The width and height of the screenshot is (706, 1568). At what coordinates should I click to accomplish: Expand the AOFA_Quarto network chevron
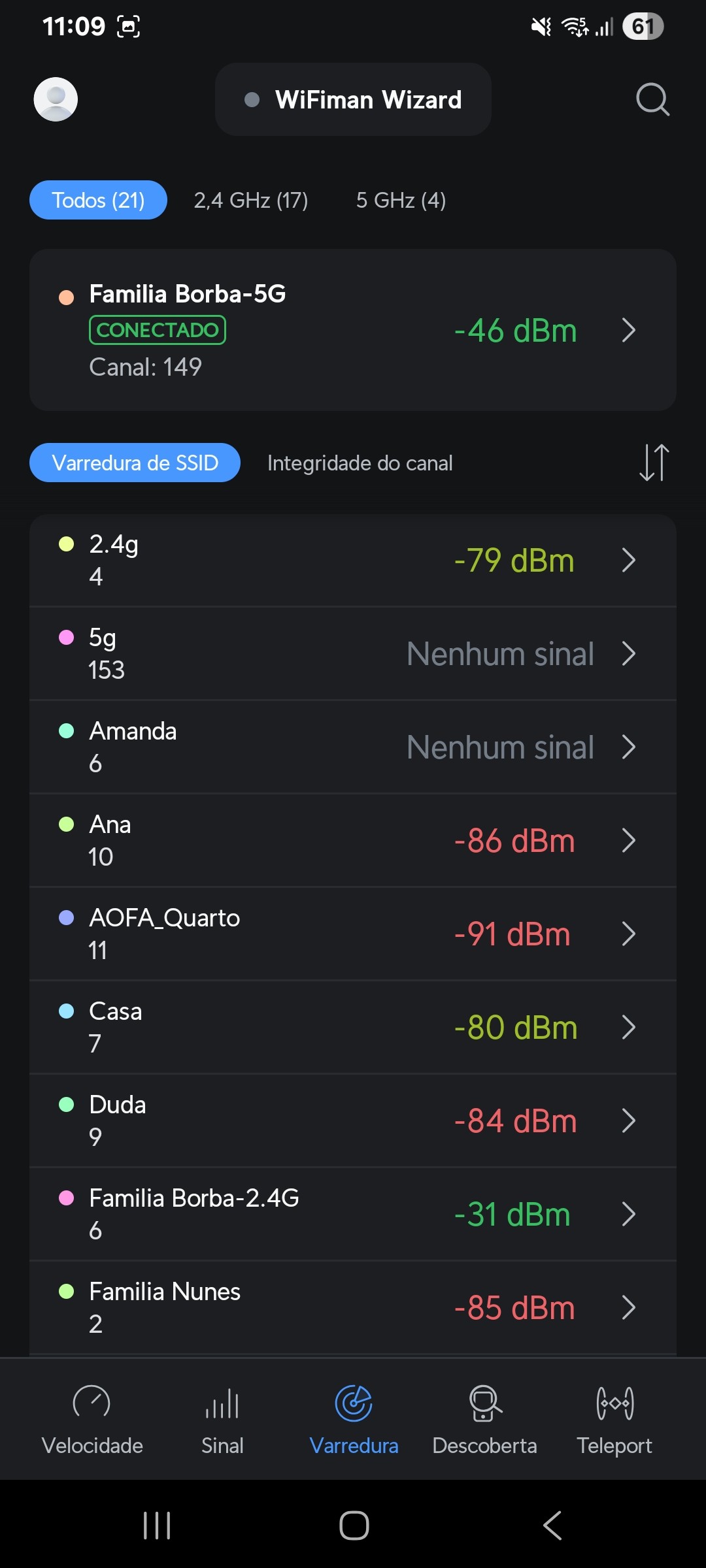click(x=628, y=934)
